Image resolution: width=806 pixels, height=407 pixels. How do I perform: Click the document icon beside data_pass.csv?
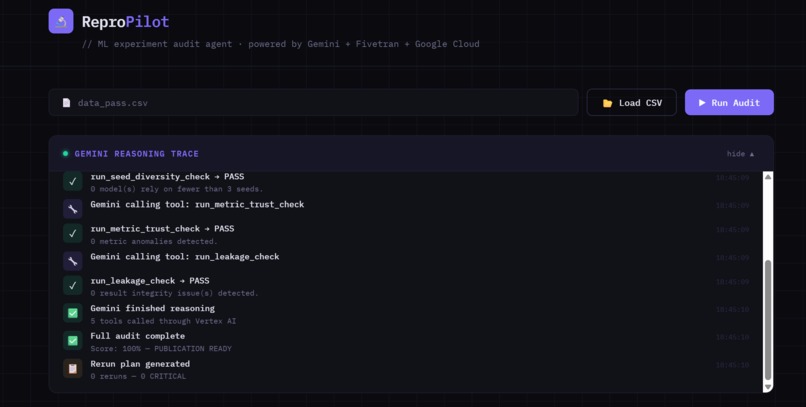66,103
